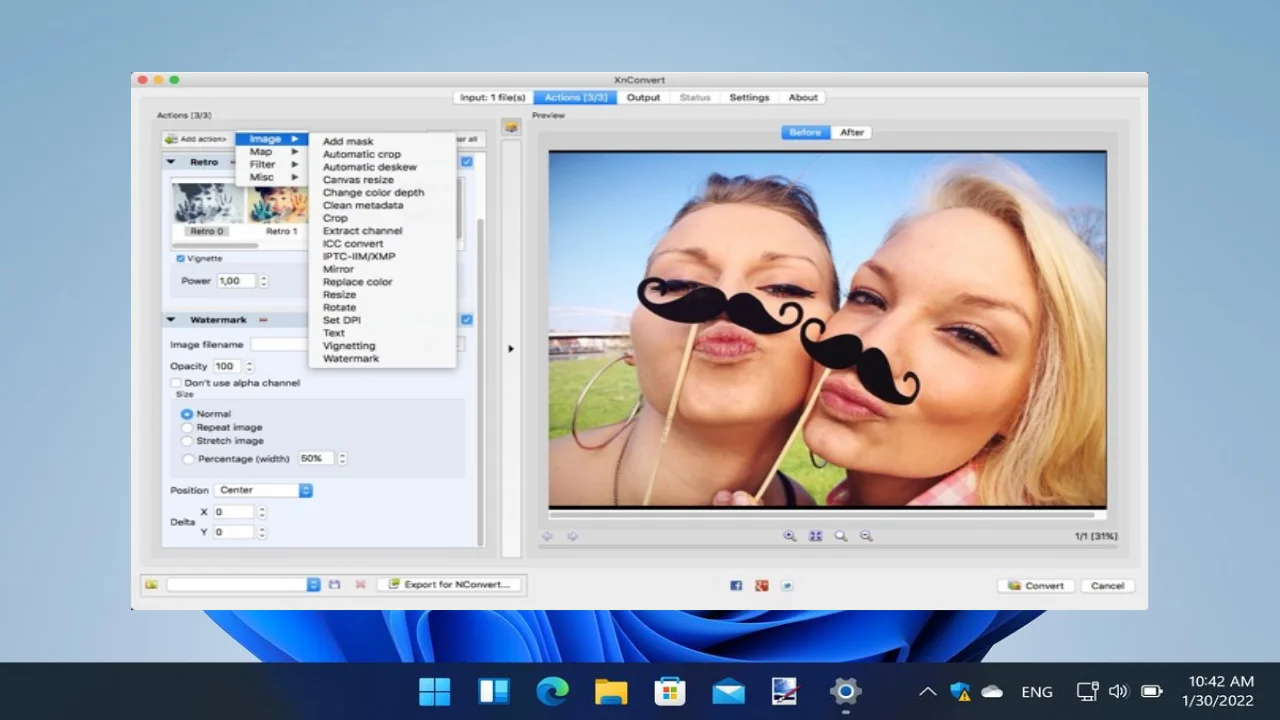
Task: Launch Microsoft Edge from taskbar
Action: coord(552,691)
